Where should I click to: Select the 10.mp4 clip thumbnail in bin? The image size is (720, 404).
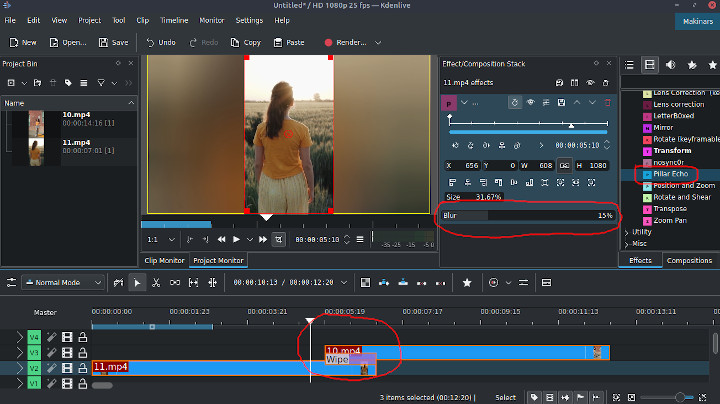(36, 123)
